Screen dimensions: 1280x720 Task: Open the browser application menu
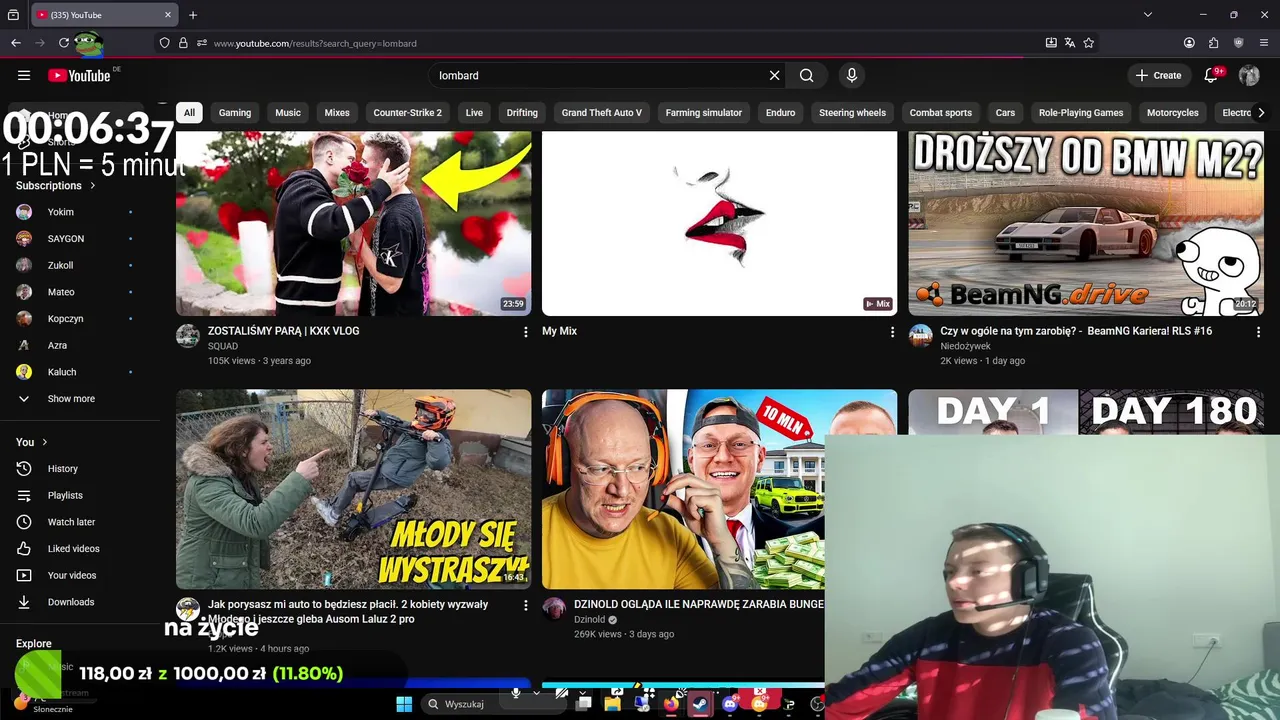click(x=1265, y=43)
